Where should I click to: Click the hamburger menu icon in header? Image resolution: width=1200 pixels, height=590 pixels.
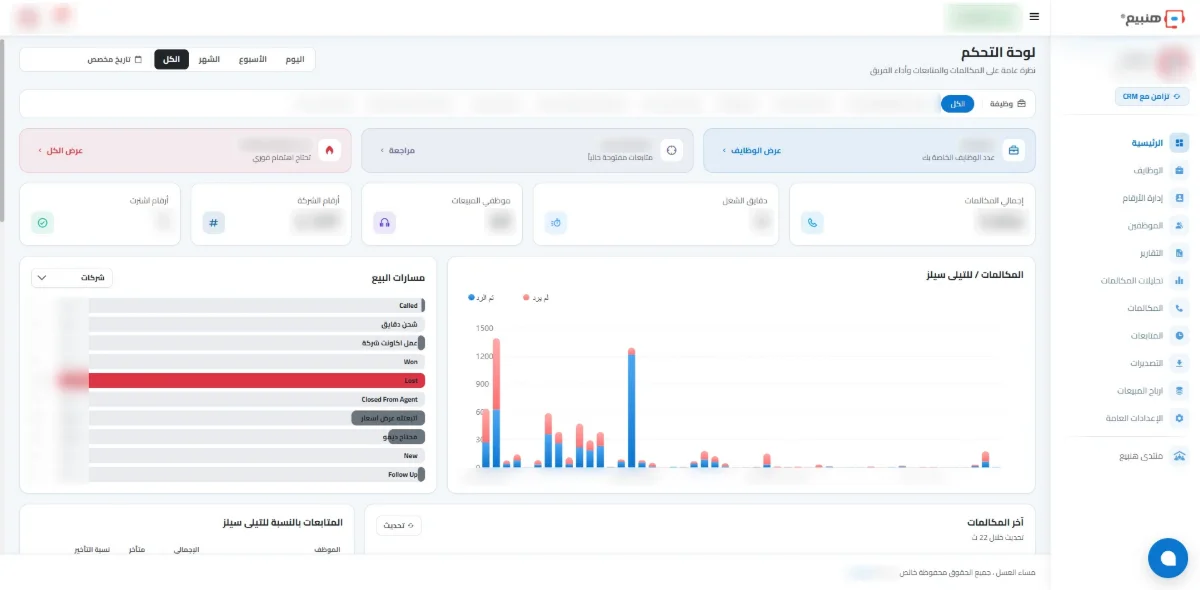(x=1034, y=17)
